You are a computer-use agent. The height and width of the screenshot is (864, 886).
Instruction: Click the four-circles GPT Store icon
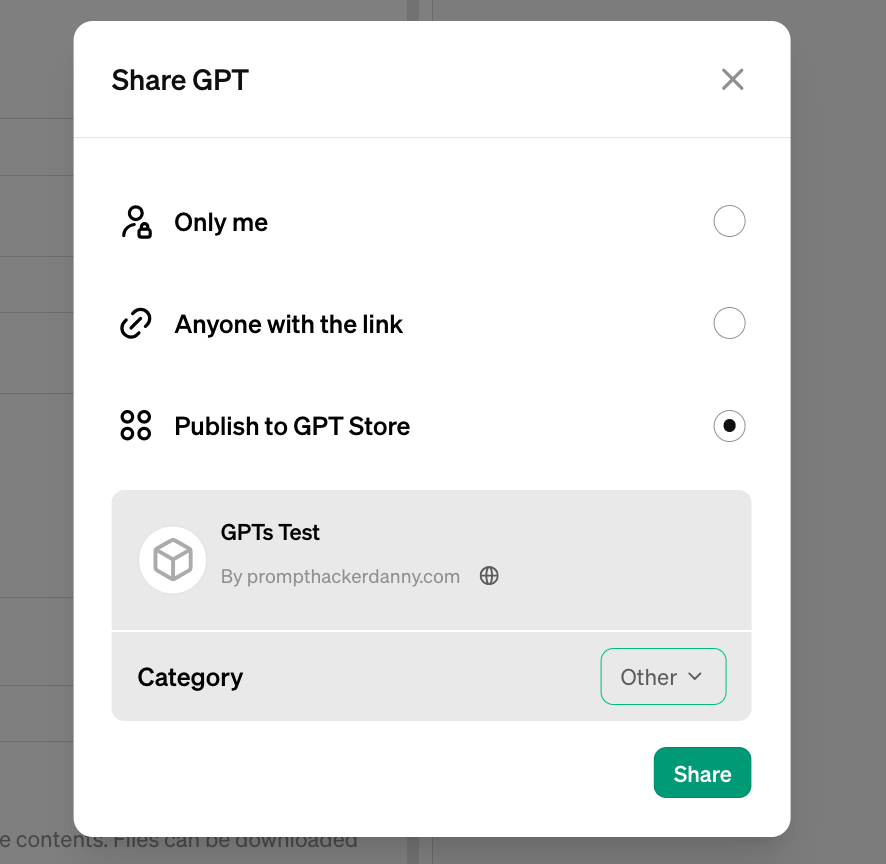[x=136, y=426]
